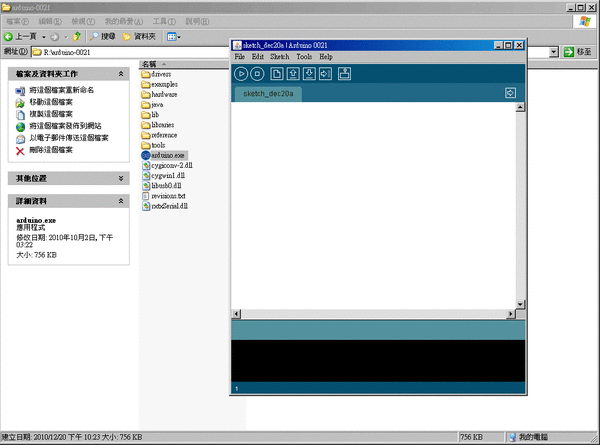Click the Folders (資料夾) toolbar button

(x=139, y=37)
